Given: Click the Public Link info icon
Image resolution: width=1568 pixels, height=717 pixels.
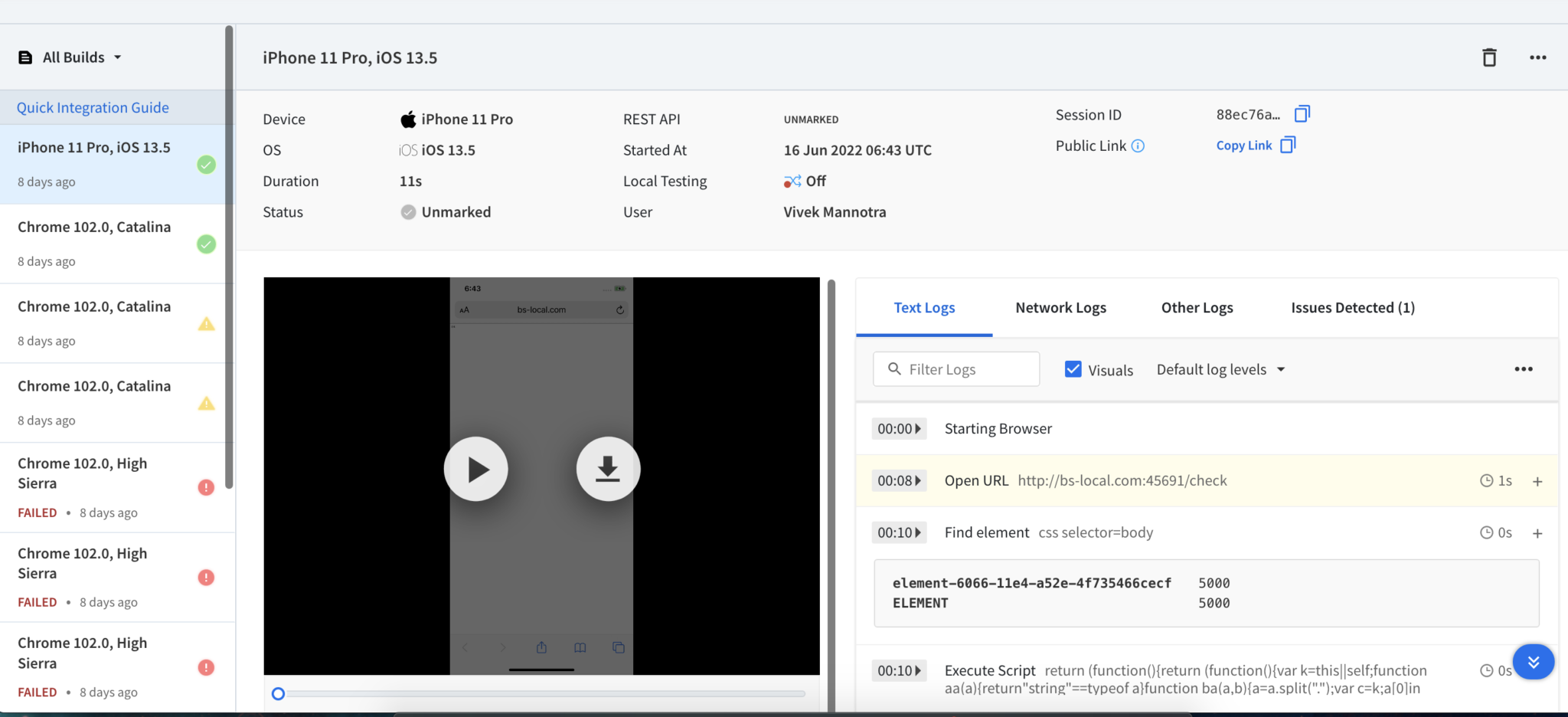Looking at the screenshot, I should pyautogui.click(x=1138, y=146).
